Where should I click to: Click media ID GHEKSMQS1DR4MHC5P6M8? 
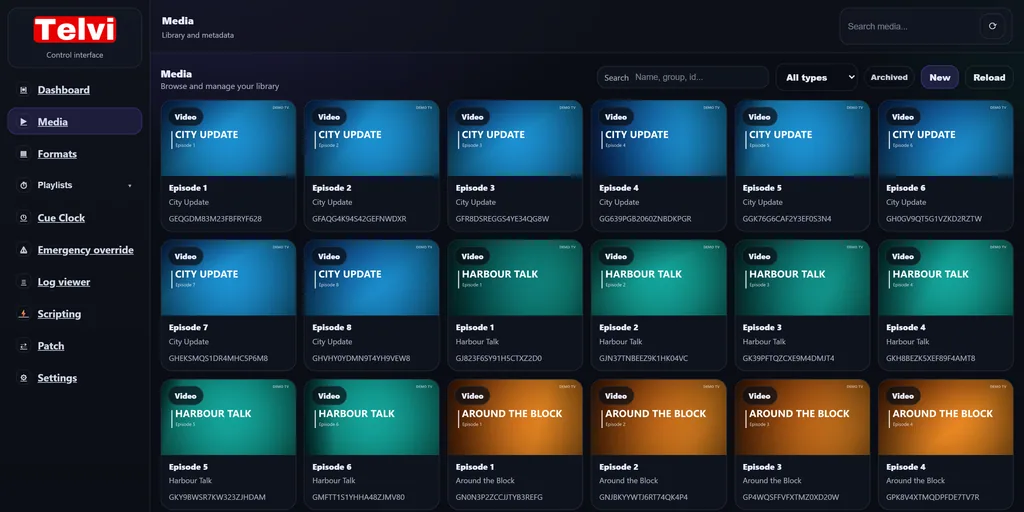pos(218,359)
